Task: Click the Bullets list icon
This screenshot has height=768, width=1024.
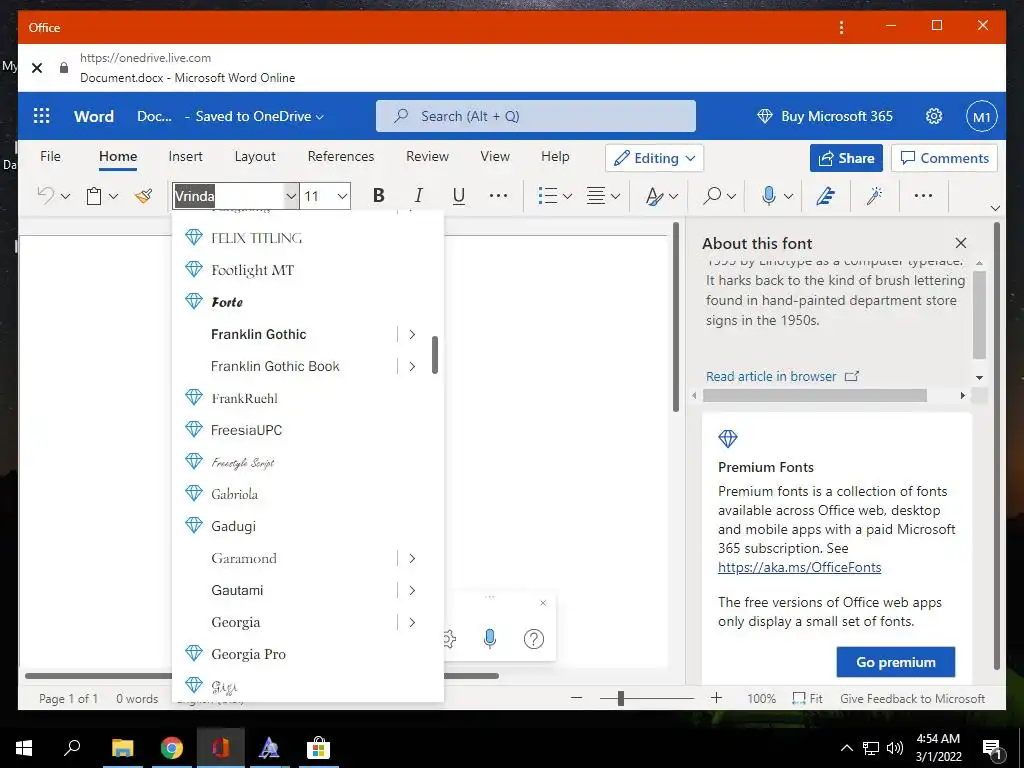Action: pos(547,195)
